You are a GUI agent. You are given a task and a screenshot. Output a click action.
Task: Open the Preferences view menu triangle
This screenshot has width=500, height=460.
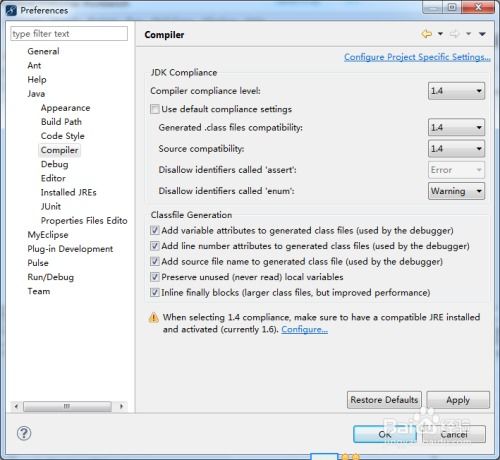[x=482, y=34]
